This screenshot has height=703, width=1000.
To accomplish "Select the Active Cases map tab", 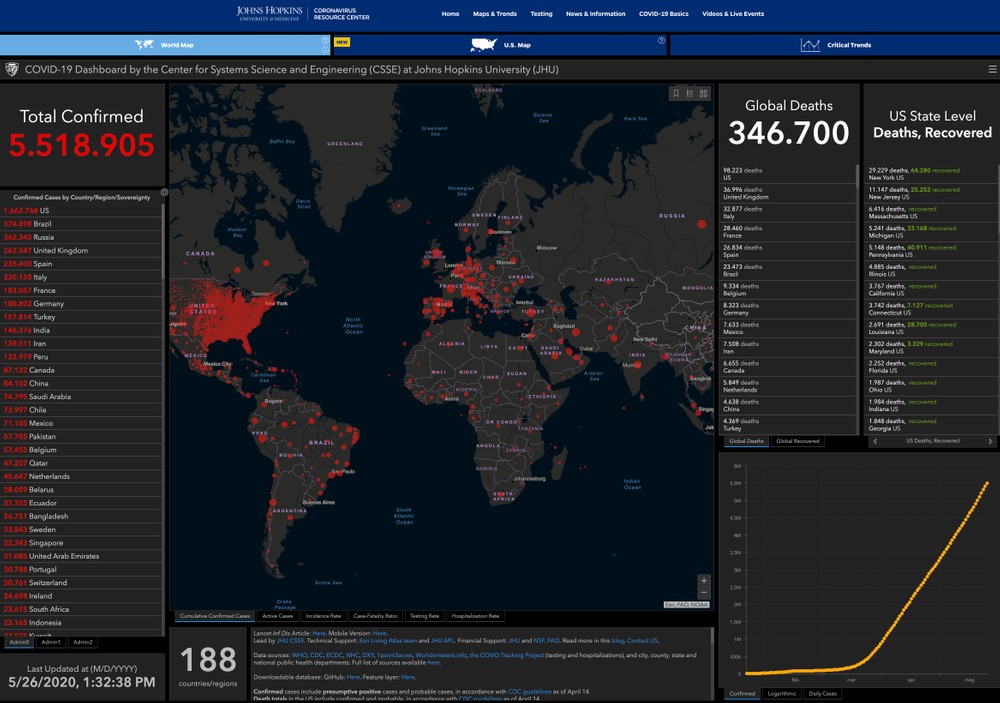I will pyautogui.click(x=277, y=616).
